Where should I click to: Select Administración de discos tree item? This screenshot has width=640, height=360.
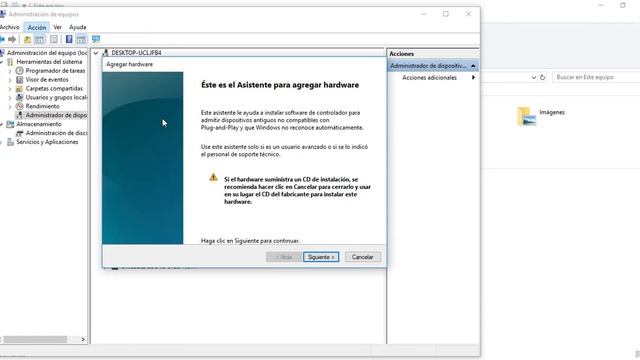tap(56, 133)
